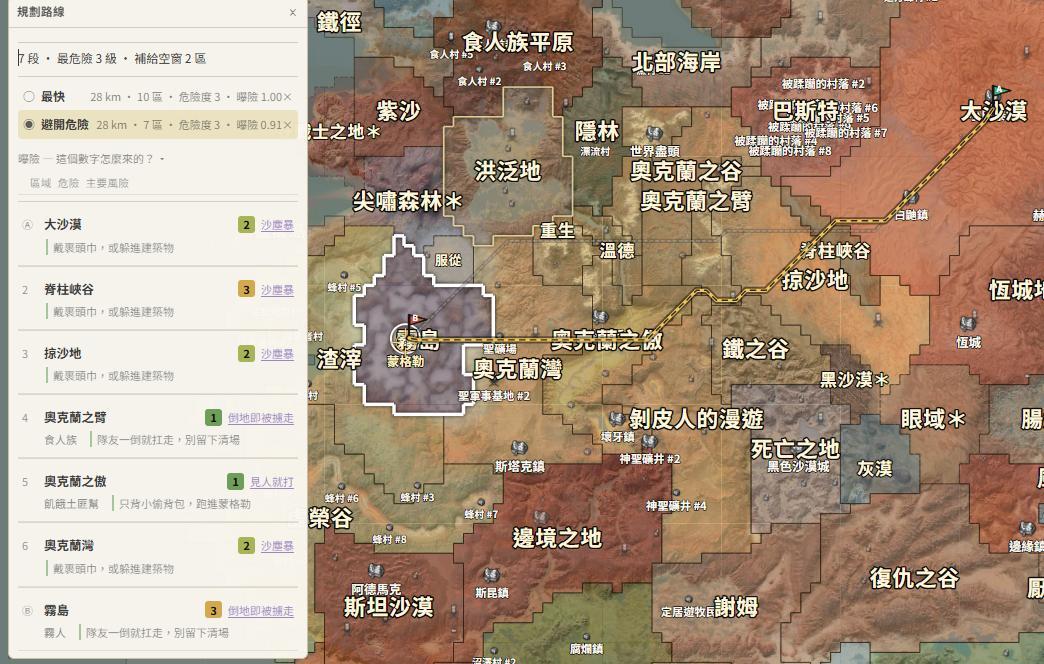
Task: Click the circular destination marker on 霧島
Action: coord(403,338)
